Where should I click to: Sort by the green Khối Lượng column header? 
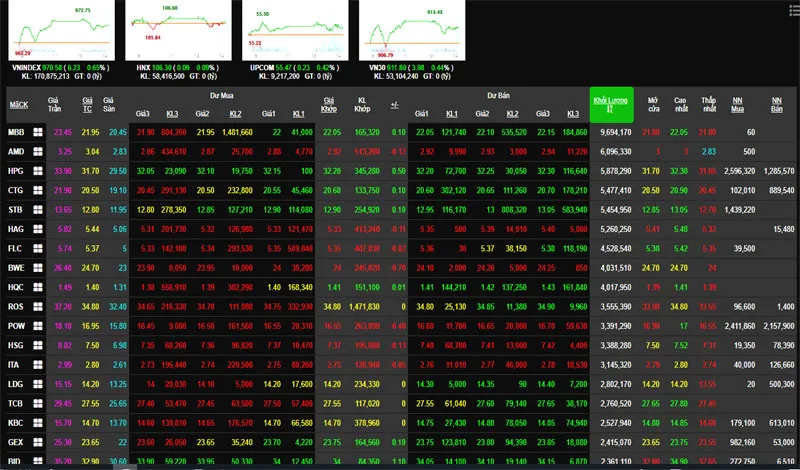pos(611,105)
